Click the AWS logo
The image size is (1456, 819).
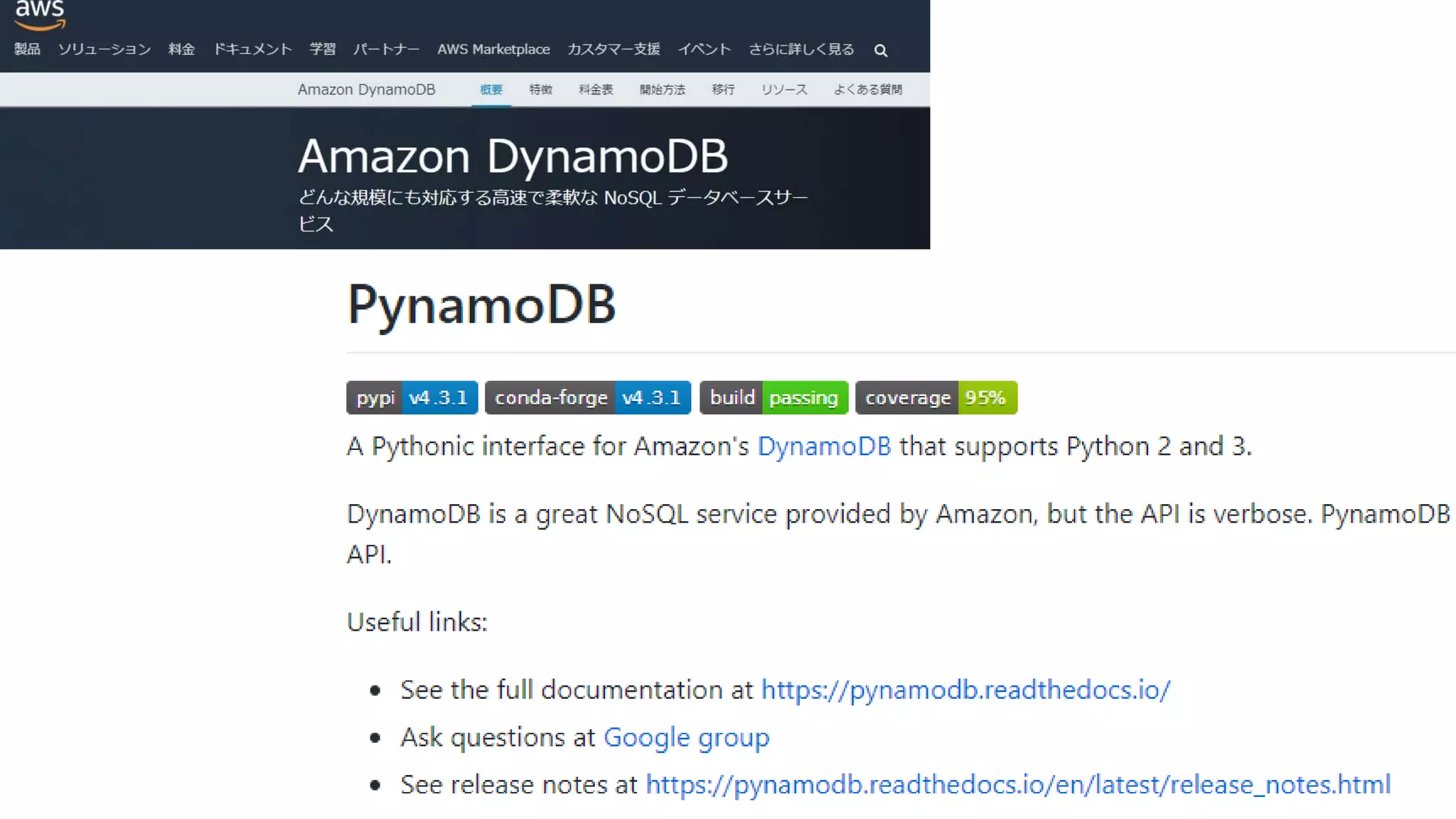click(40, 14)
